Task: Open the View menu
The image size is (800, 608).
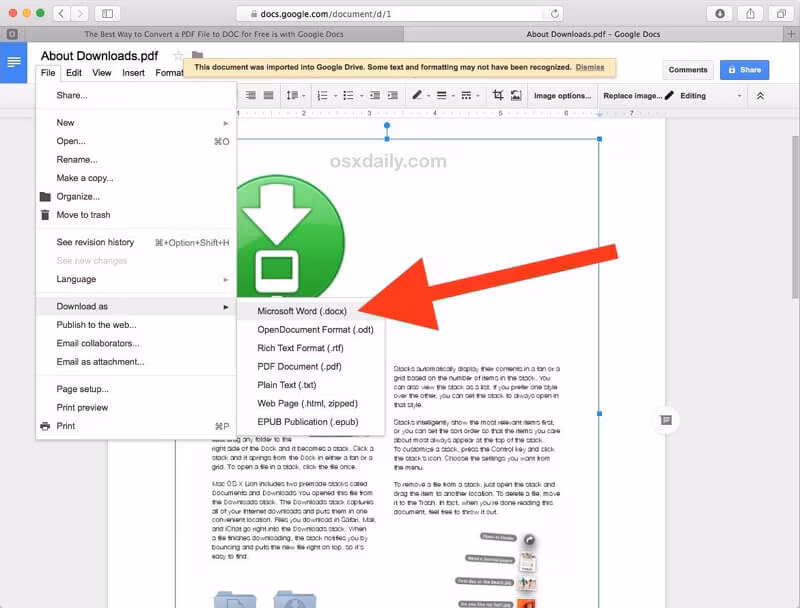Action: click(102, 73)
